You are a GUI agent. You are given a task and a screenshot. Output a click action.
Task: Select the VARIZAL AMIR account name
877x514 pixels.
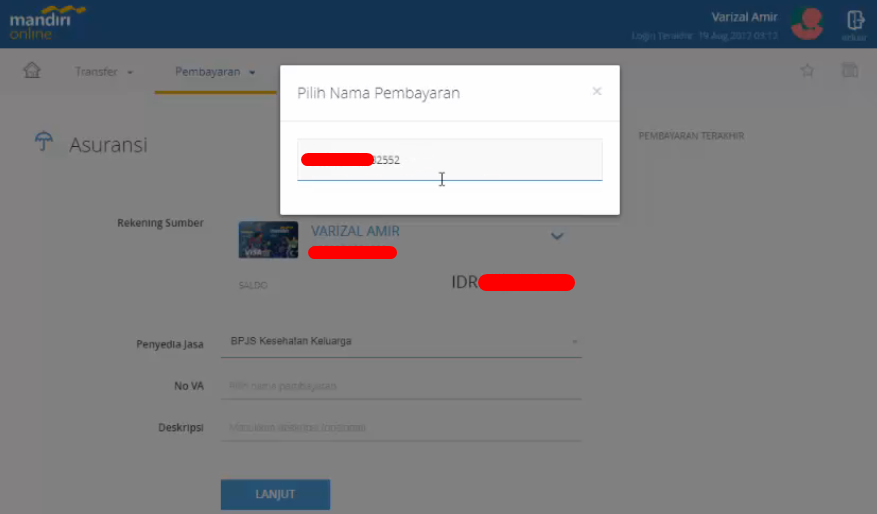pyautogui.click(x=355, y=231)
